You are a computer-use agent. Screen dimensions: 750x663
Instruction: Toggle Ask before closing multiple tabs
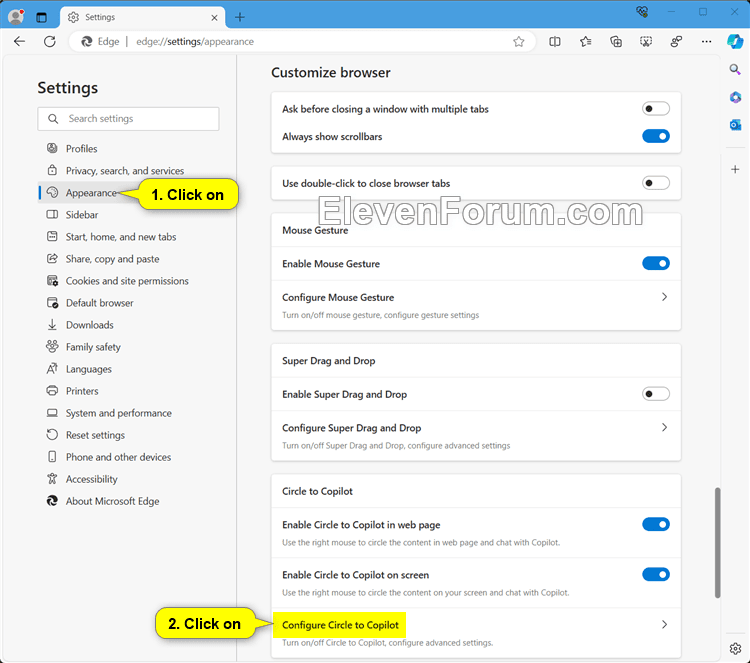click(x=655, y=109)
